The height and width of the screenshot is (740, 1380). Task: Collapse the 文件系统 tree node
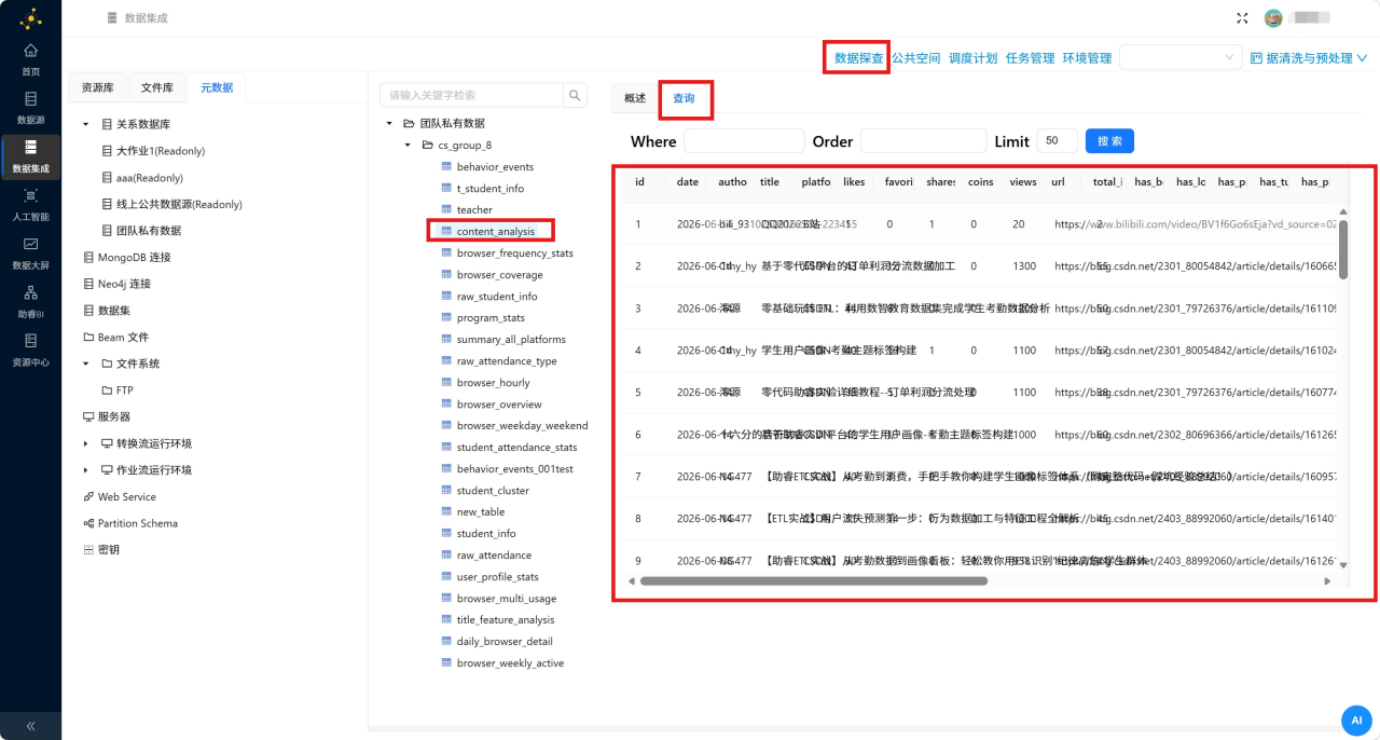tap(86, 364)
